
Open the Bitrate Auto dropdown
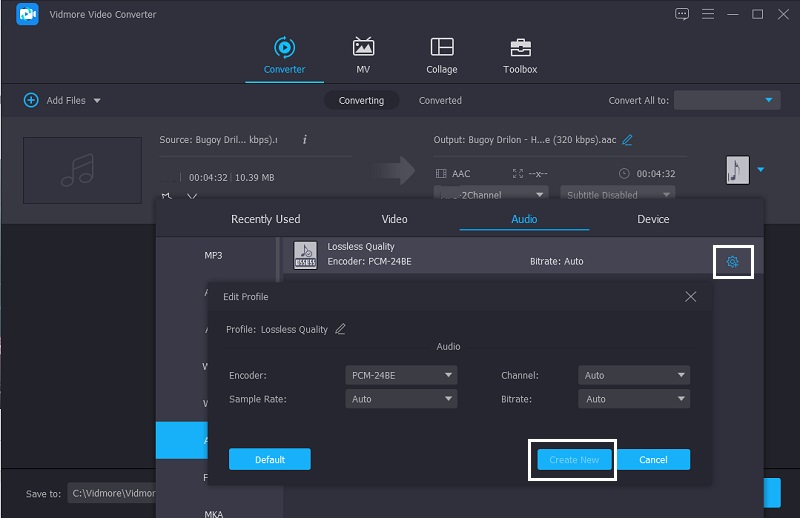click(634, 399)
